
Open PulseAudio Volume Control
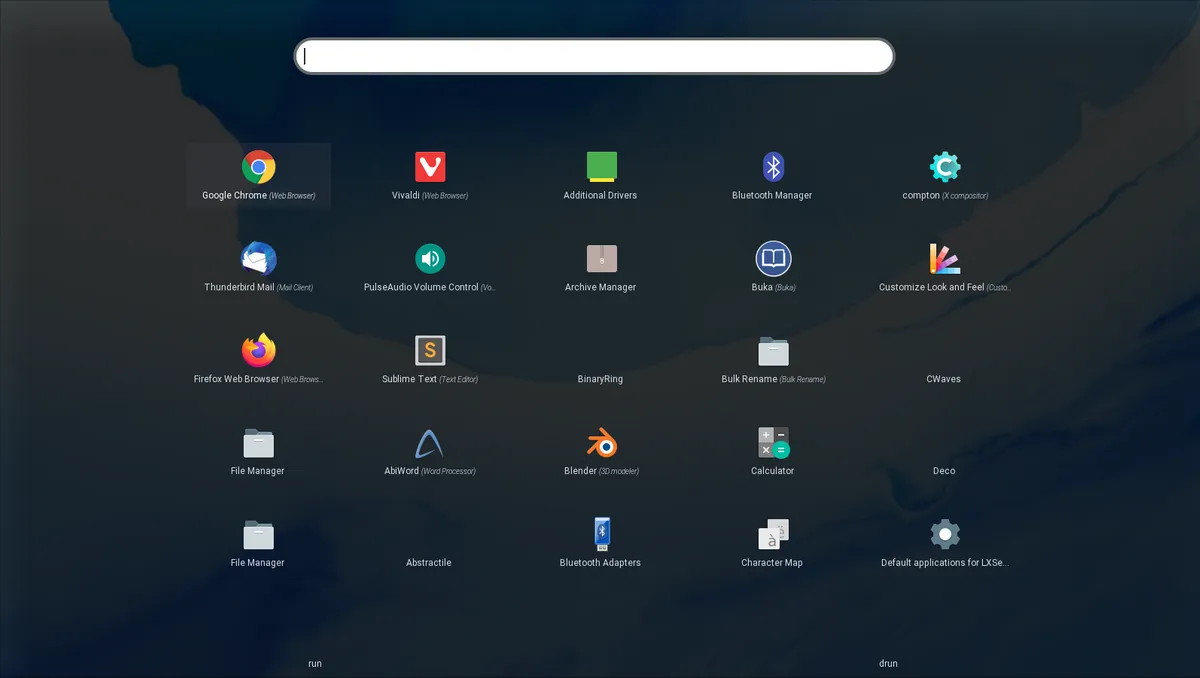(x=430, y=268)
